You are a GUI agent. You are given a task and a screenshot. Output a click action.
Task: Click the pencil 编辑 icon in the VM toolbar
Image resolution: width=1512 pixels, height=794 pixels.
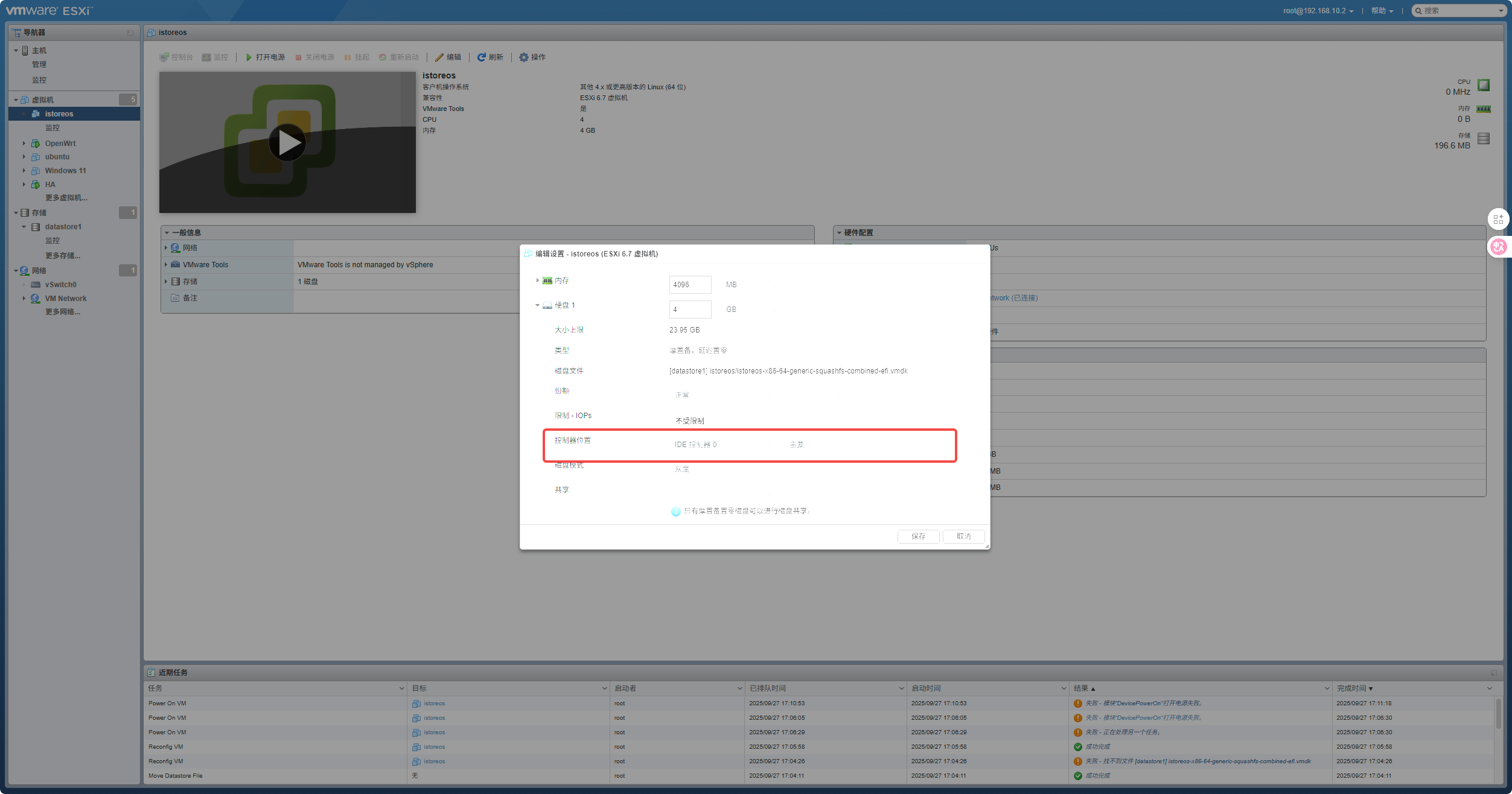(x=439, y=57)
